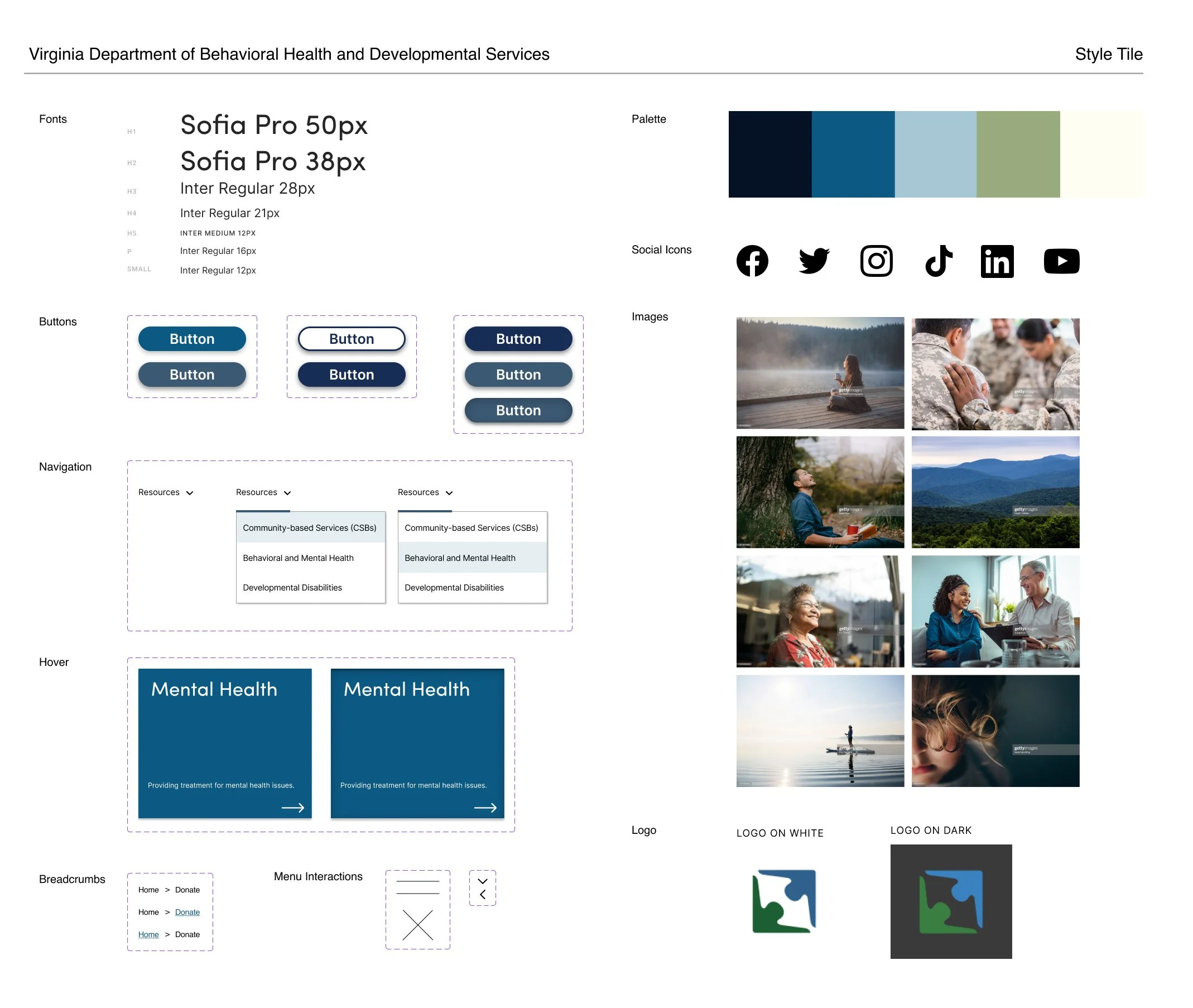Image resolution: width=1193 pixels, height=1008 pixels.
Task: Click the arrow on left Mental Health card
Action: [x=292, y=808]
